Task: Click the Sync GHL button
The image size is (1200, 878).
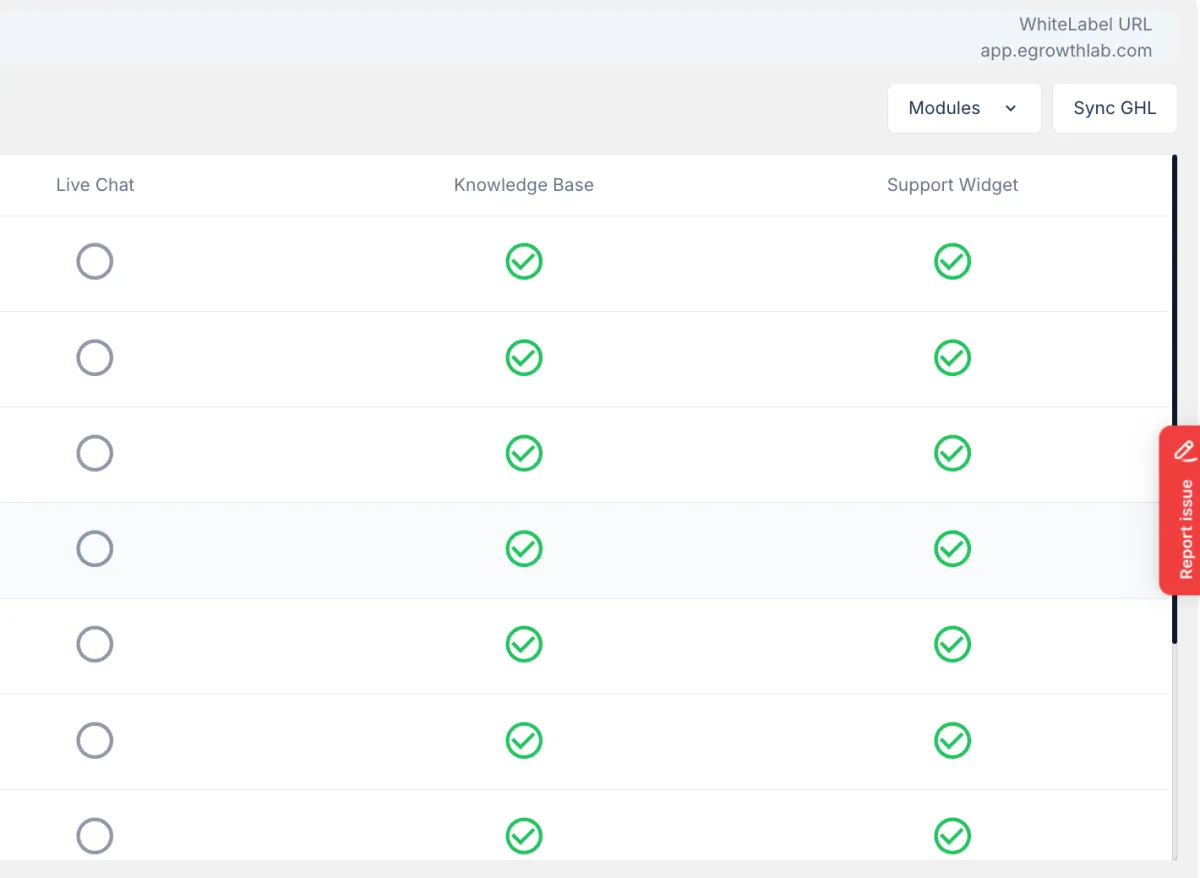Action: click(1114, 108)
